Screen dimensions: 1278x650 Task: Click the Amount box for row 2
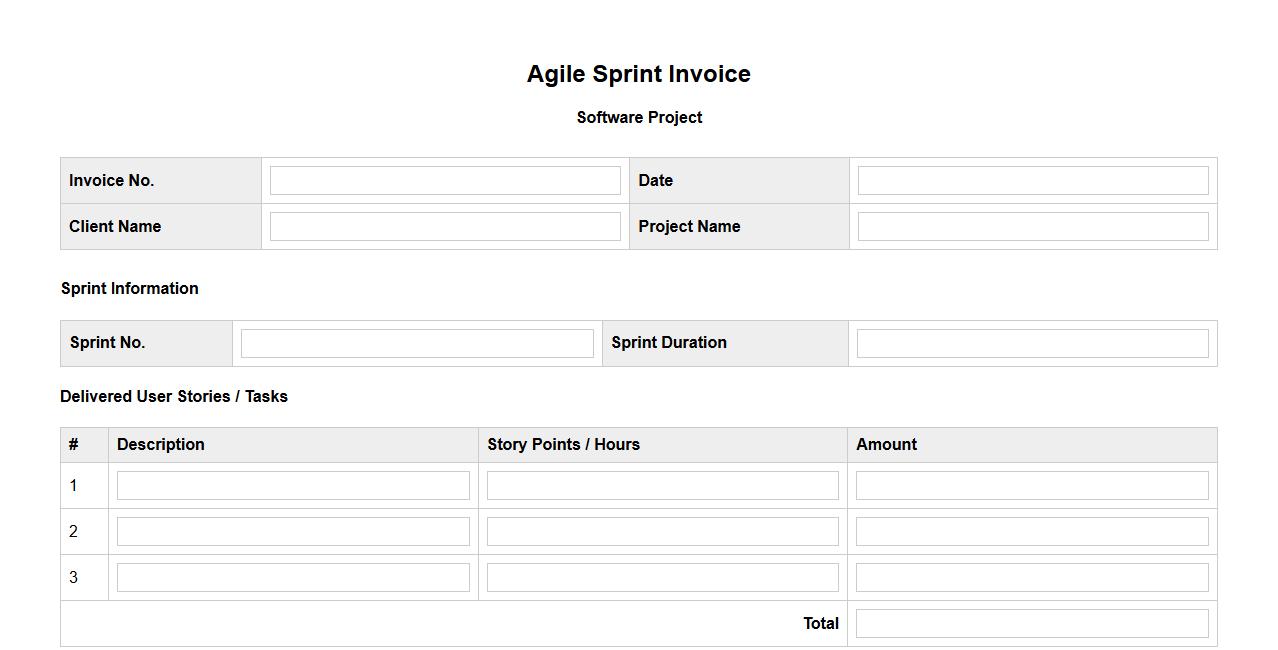[1032, 532]
